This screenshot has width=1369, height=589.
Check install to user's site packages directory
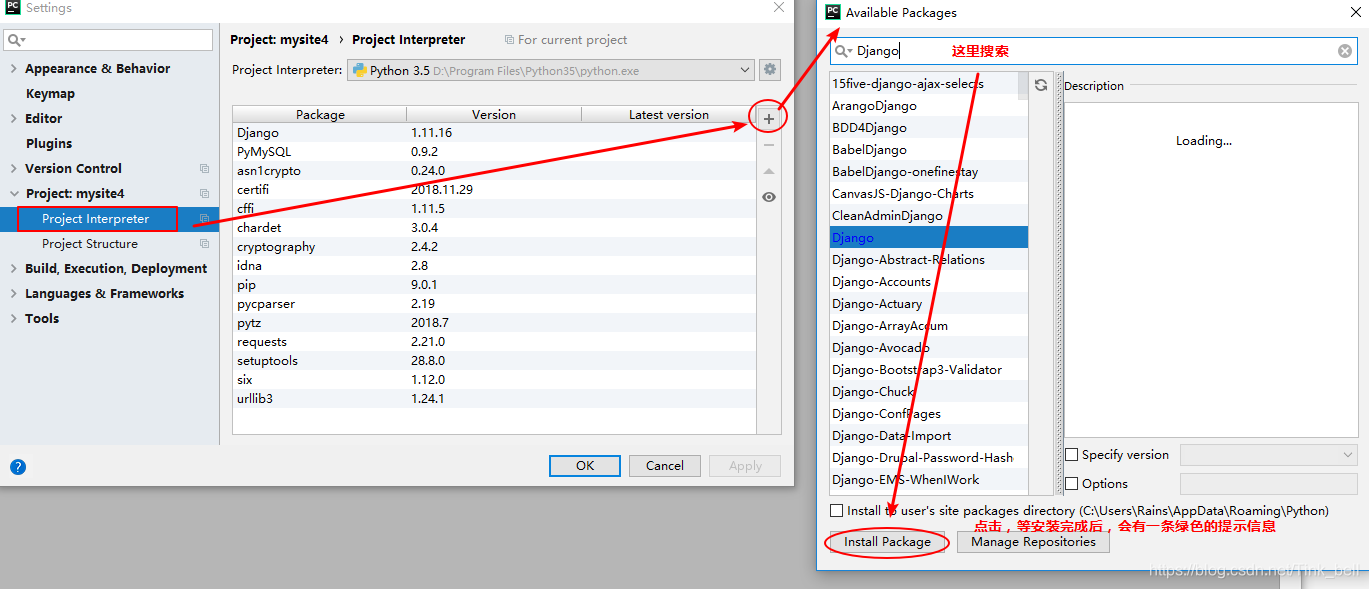click(836, 511)
